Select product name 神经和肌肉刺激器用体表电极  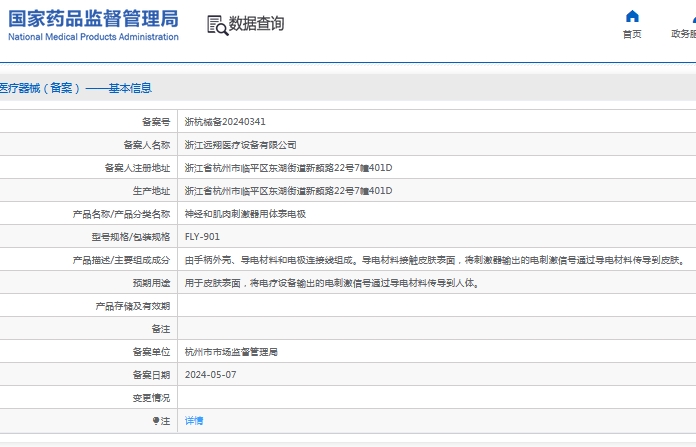pos(245,214)
